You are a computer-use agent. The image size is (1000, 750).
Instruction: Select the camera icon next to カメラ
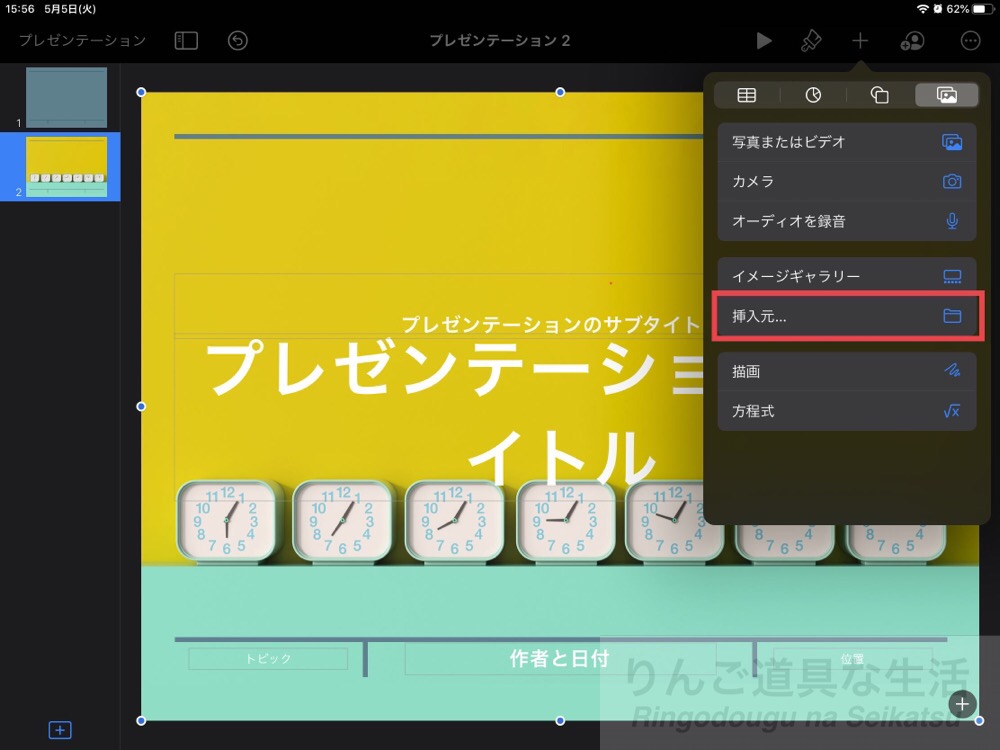click(x=951, y=181)
